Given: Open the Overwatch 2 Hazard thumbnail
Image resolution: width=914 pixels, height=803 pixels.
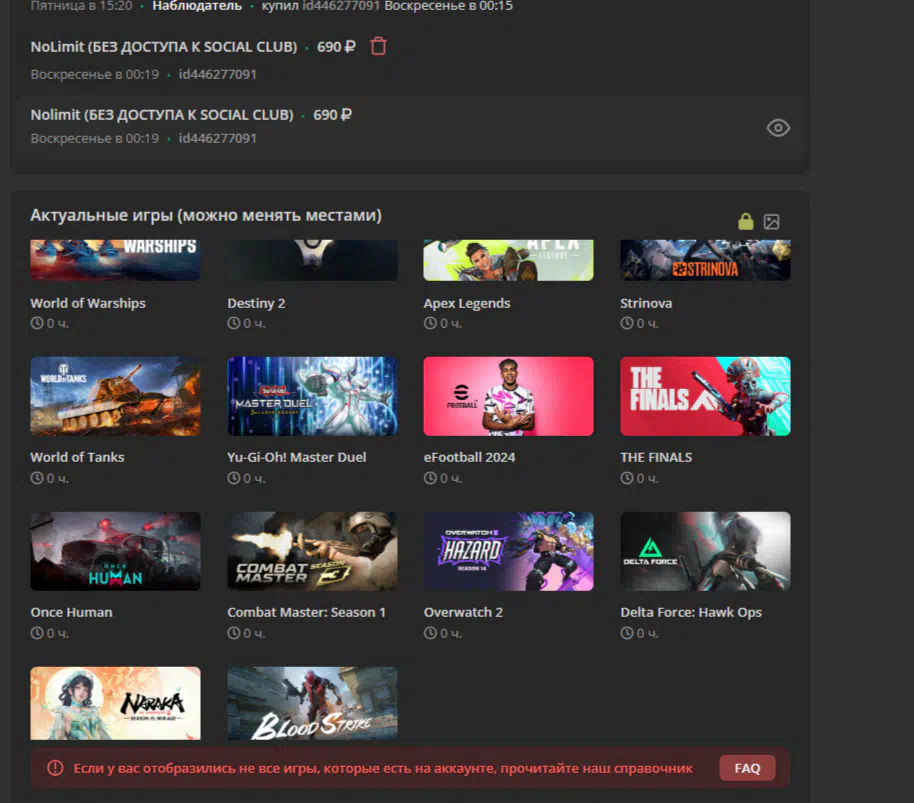Looking at the screenshot, I should [508, 551].
